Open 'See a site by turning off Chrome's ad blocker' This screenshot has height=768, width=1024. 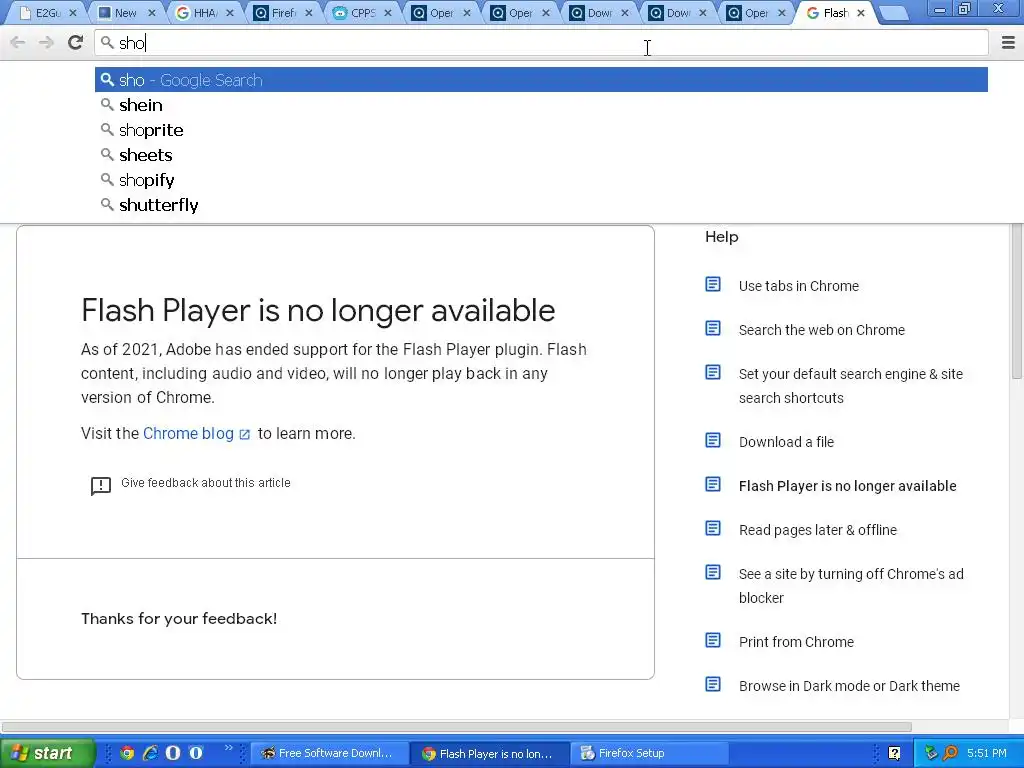click(x=851, y=586)
